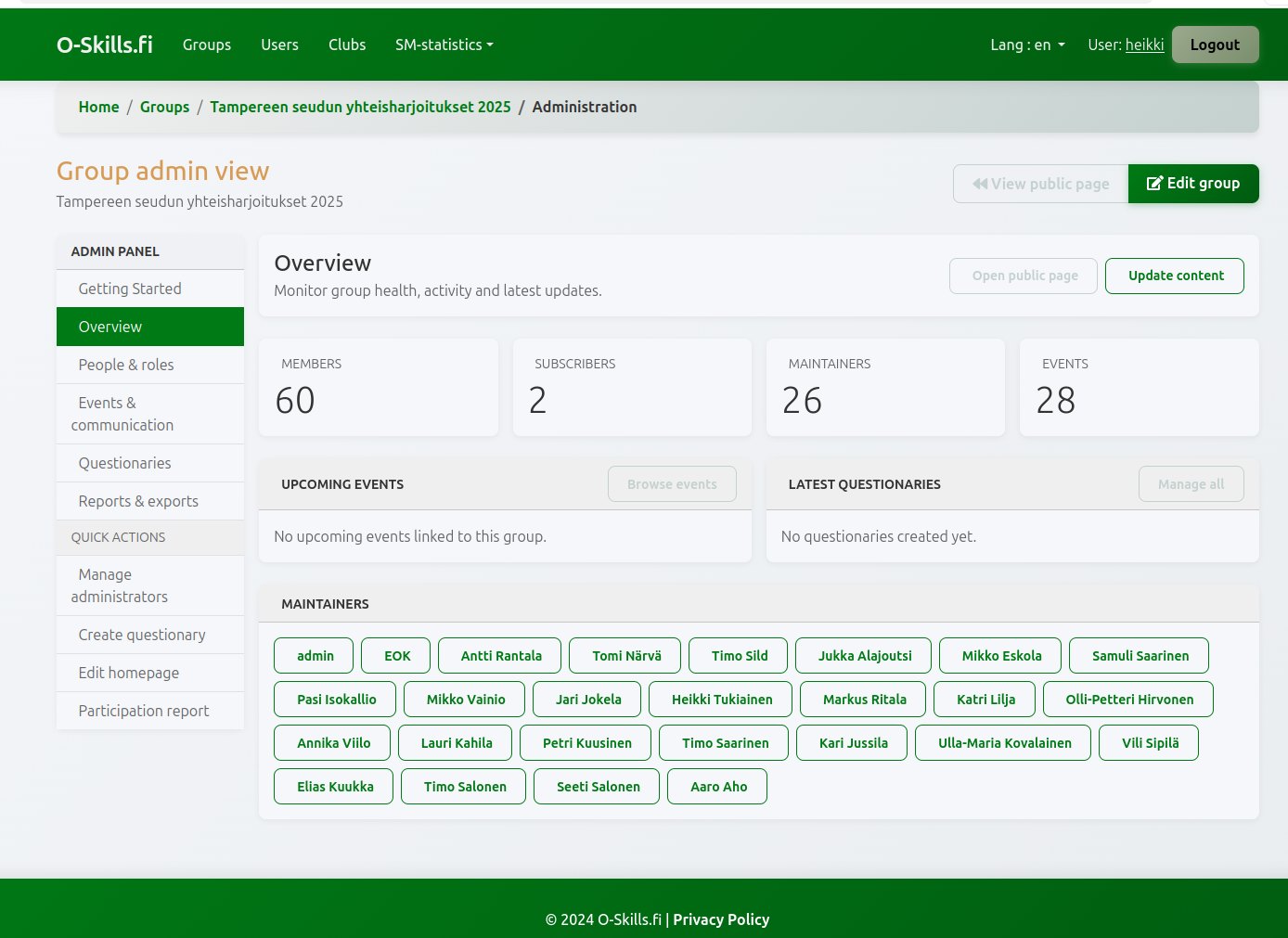Click the Edit group pencil icon
Screen dimensions: 1288x938
(x=1154, y=184)
